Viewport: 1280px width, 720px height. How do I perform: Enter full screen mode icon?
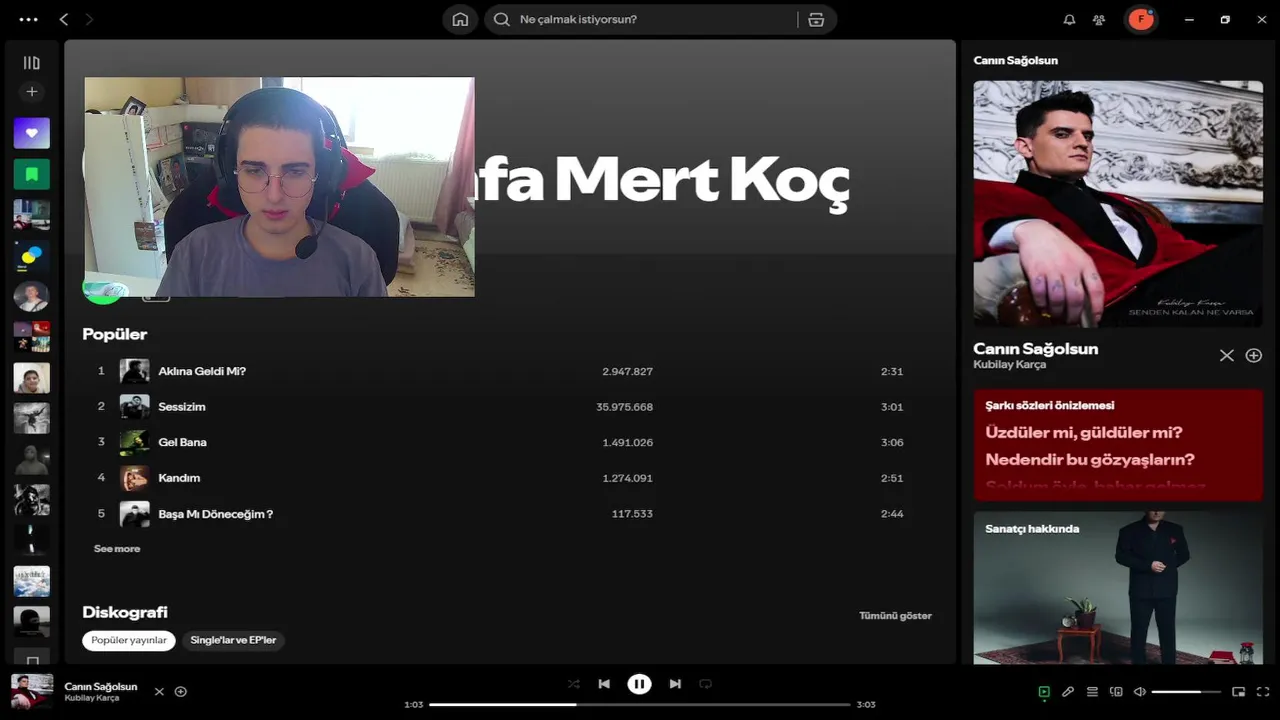[1263, 692]
